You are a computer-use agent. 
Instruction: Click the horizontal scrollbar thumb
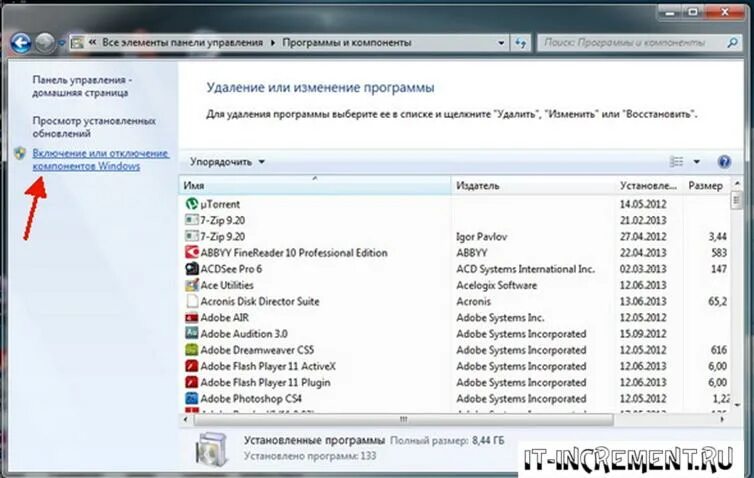(403, 420)
